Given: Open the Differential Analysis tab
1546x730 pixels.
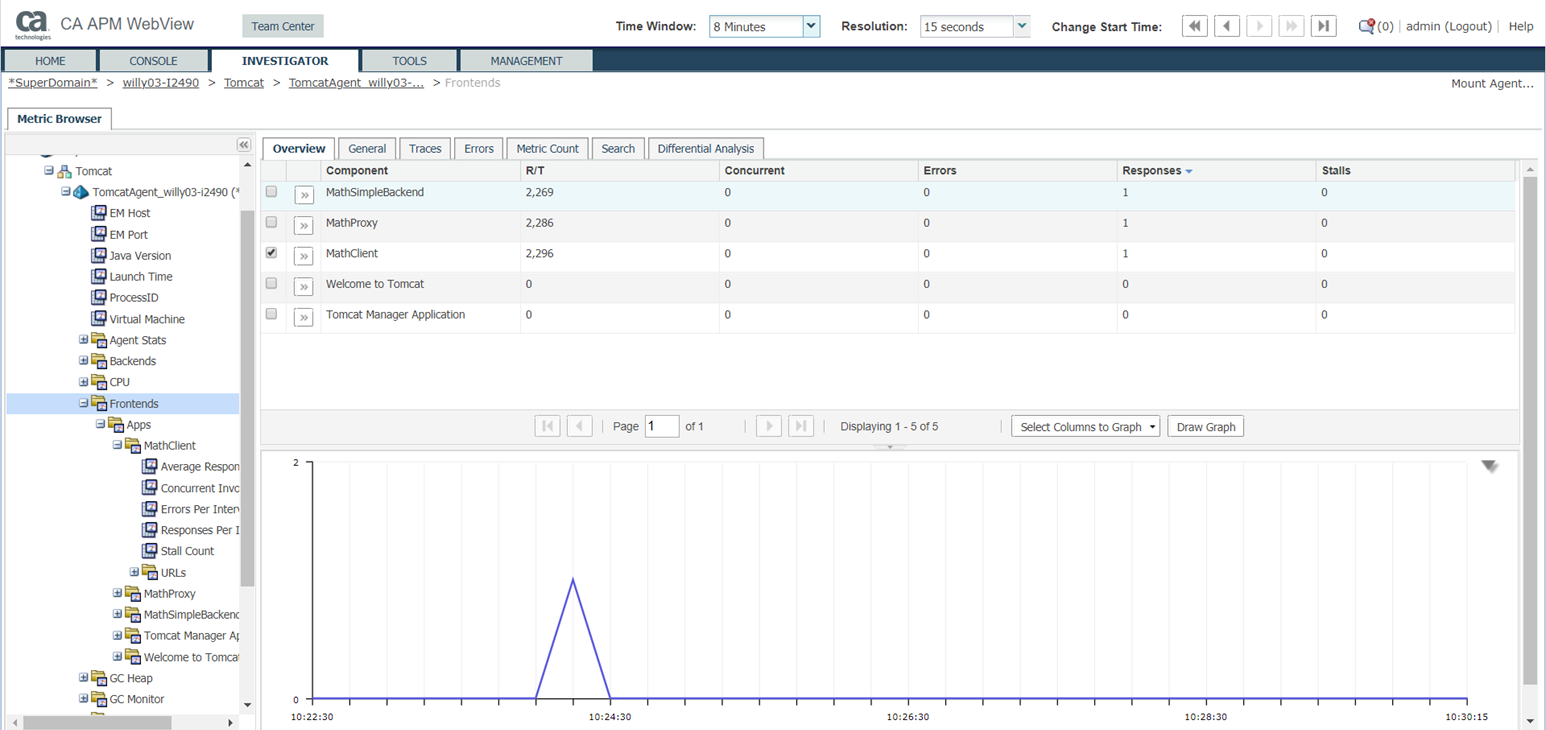Looking at the screenshot, I should (x=706, y=148).
